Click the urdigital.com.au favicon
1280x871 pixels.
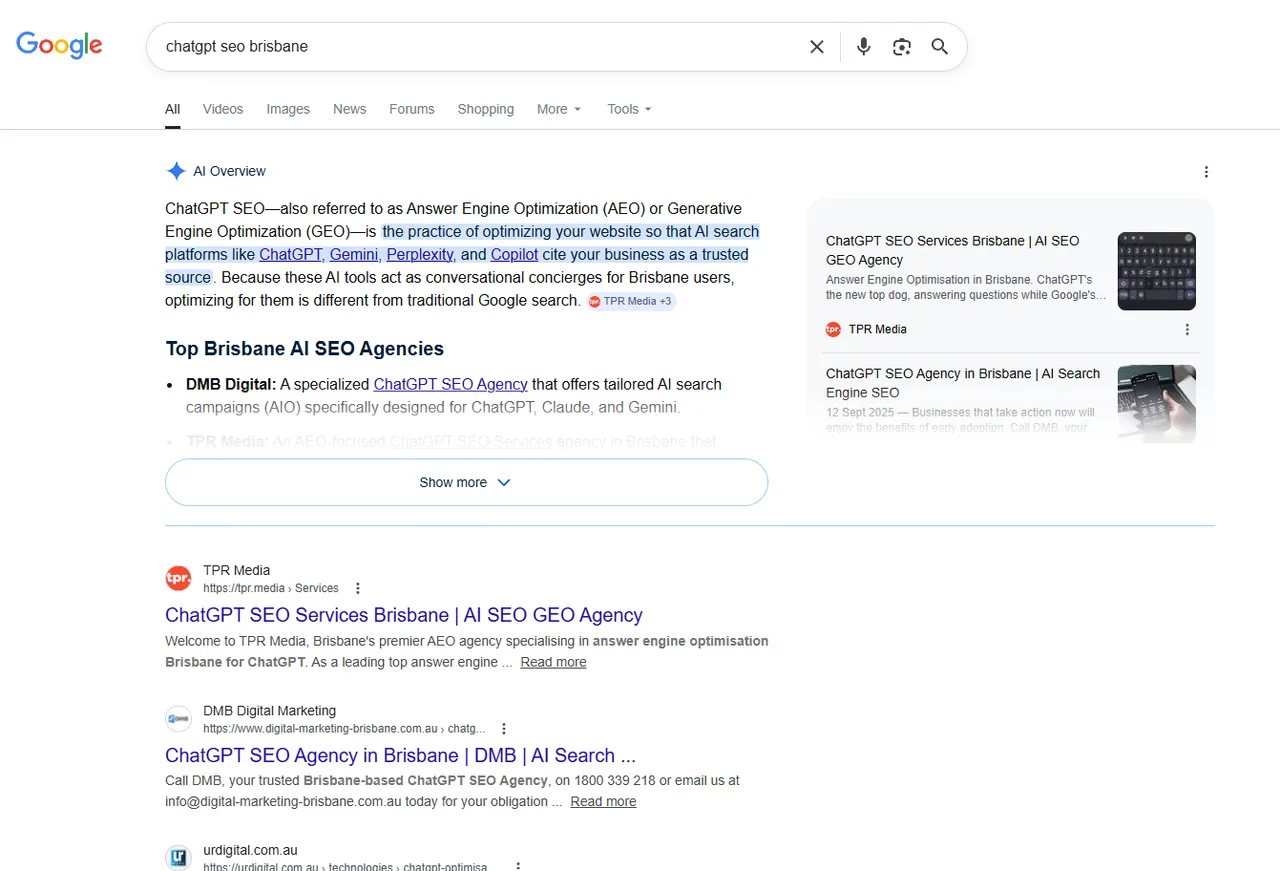pos(178,858)
